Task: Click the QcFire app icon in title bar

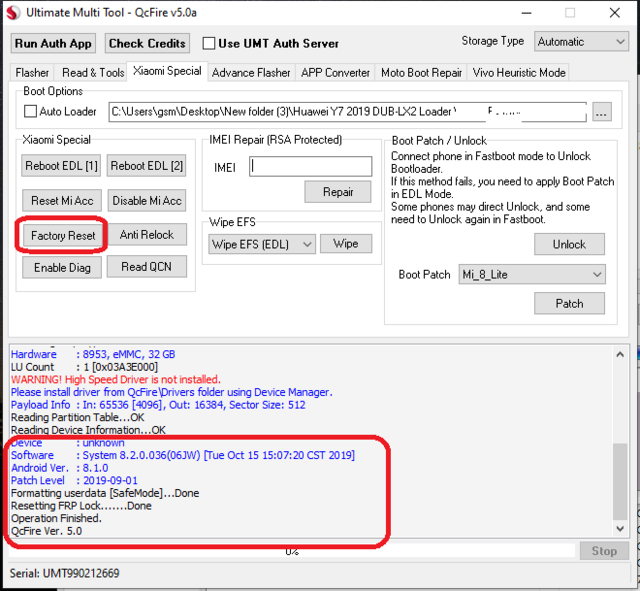Action: point(13,13)
